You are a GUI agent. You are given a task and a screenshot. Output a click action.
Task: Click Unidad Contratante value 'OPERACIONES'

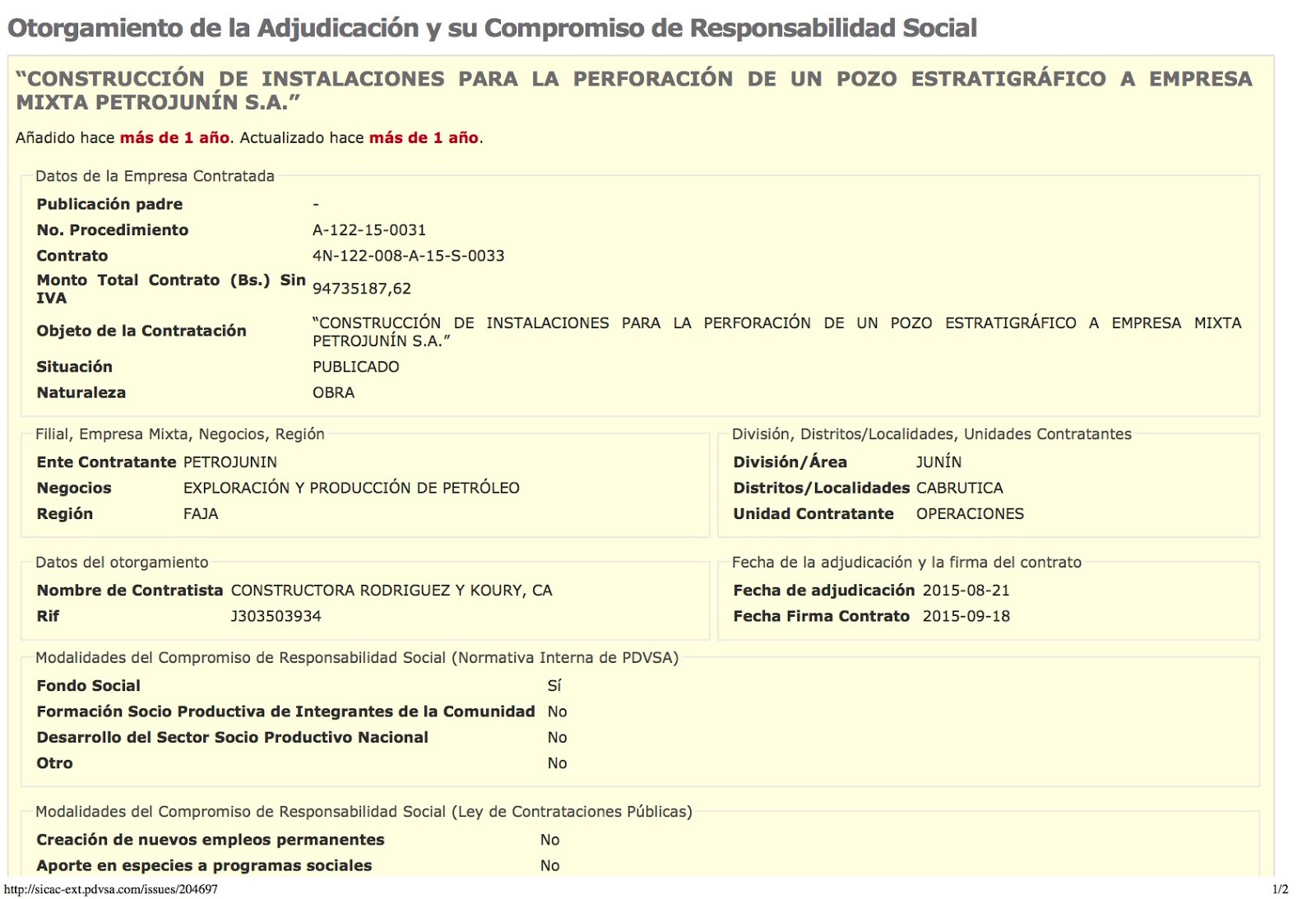click(970, 514)
